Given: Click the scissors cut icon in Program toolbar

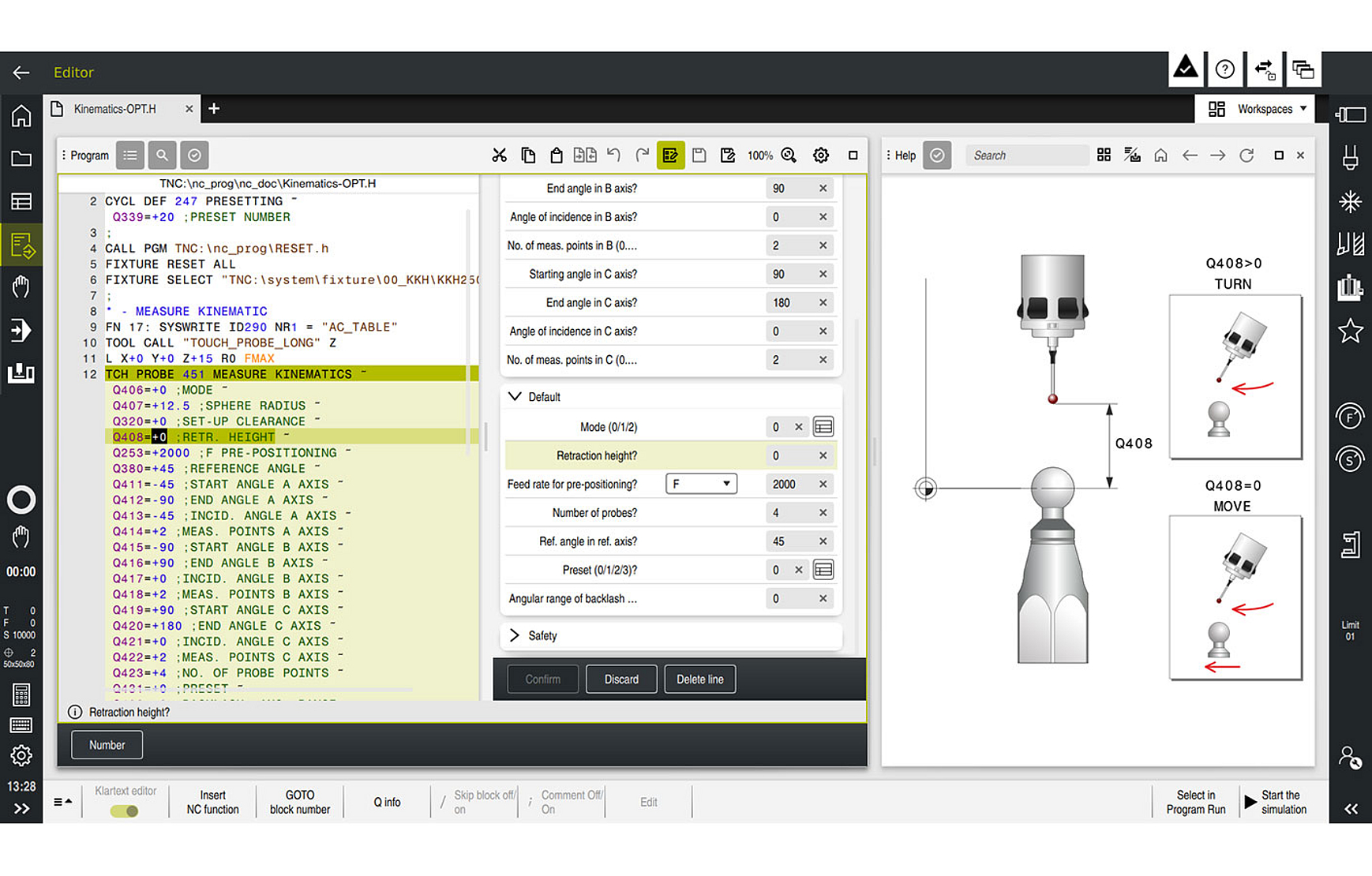Looking at the screenshot, I should coord(499,155).
